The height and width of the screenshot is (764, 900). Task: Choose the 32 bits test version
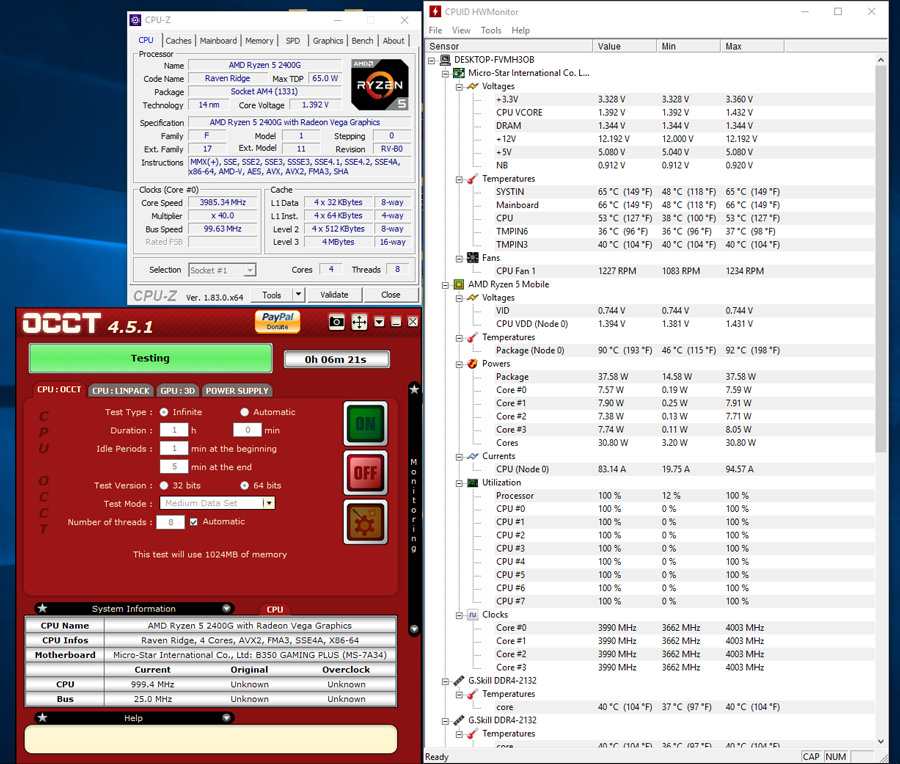(164, 485)
